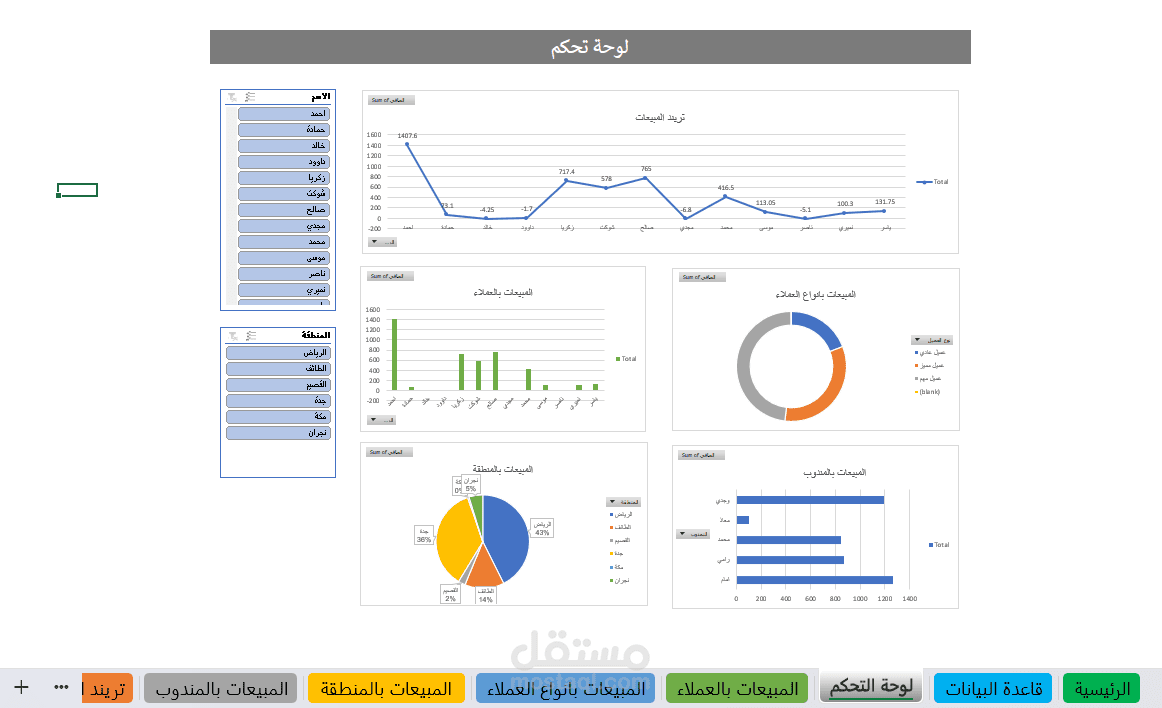Image resolution: width=1162 pixels, height=708 pixels.
Task: Select نجران in the region slicer
Action: (278, 433)
